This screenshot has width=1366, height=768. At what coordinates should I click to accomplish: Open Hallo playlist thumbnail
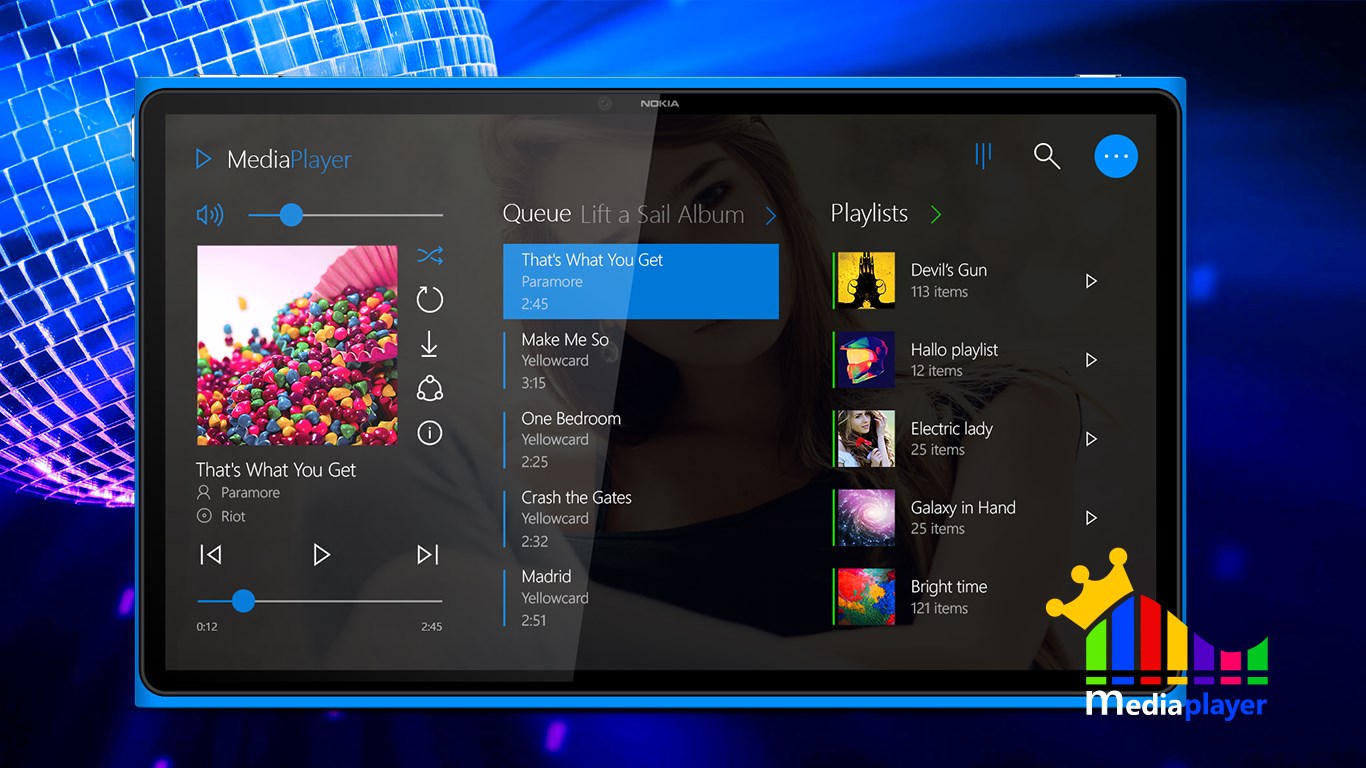click(866, 360)
